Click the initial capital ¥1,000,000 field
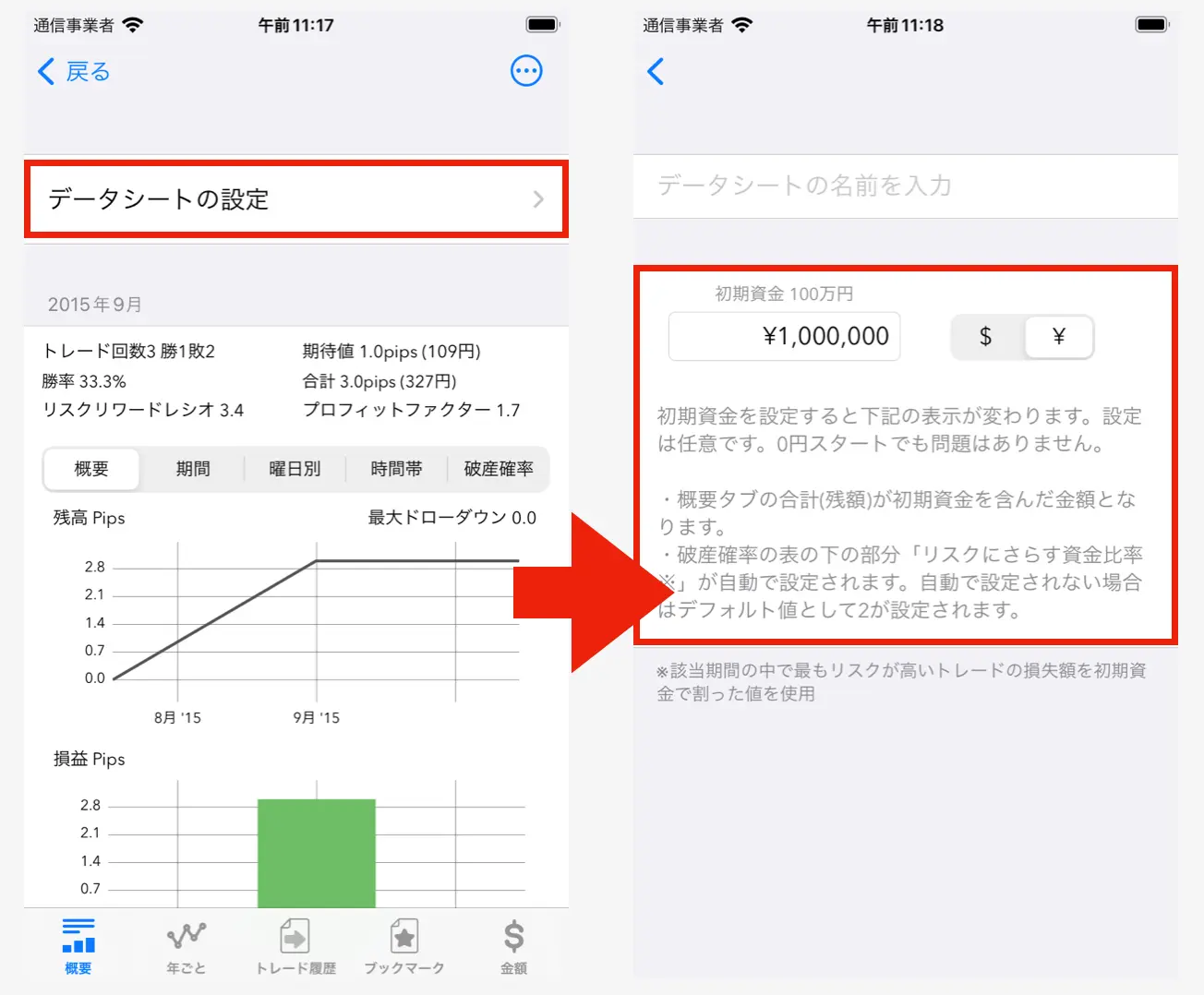Screen dimensions: 1204x995 point(784,336)
